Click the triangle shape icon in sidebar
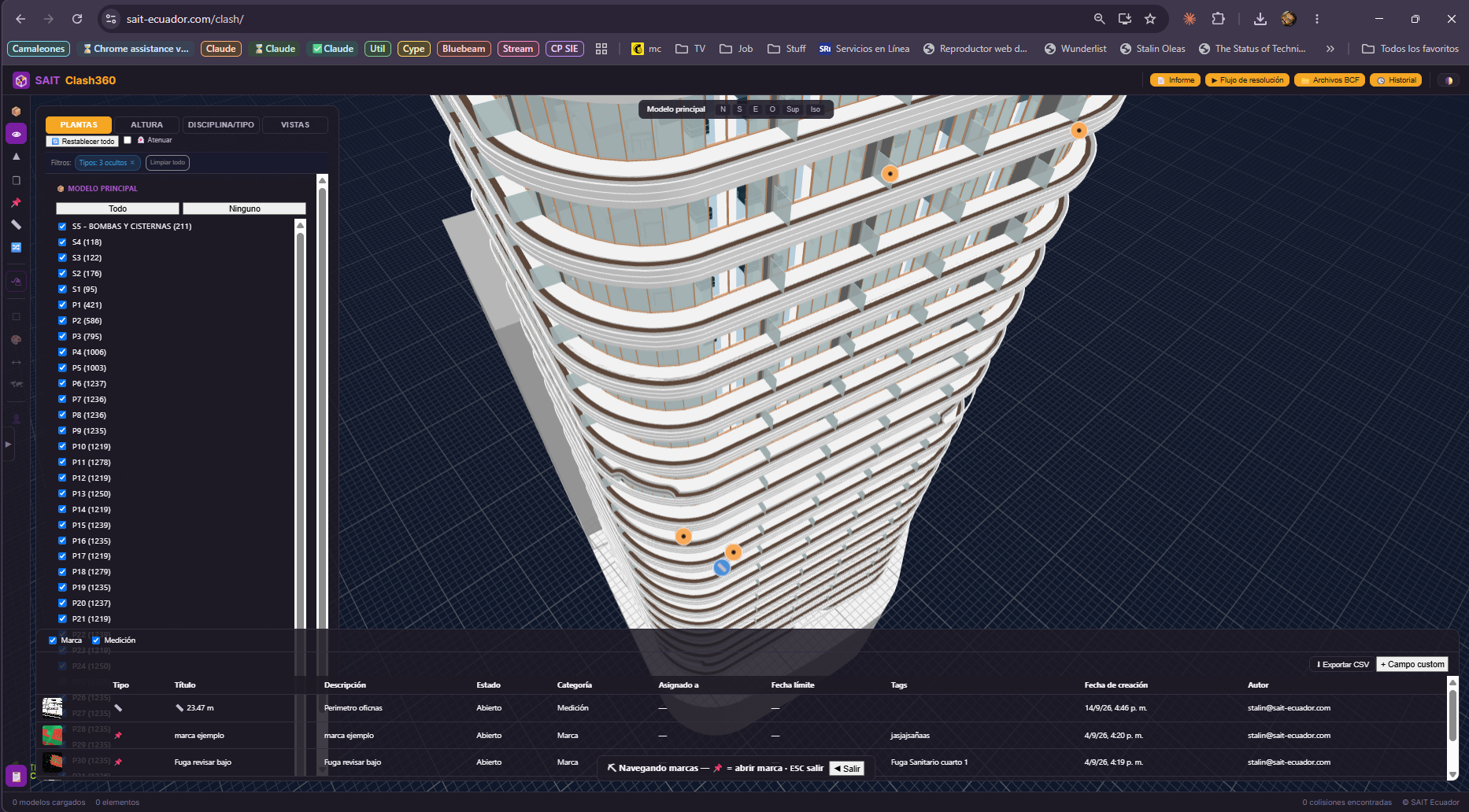The image size is (1469, 812). (x=16, y=157)
